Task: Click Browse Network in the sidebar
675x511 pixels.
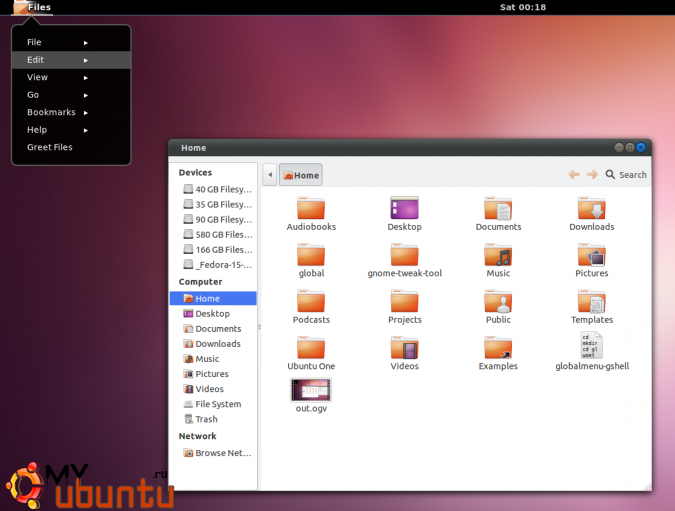Action: 217,453
